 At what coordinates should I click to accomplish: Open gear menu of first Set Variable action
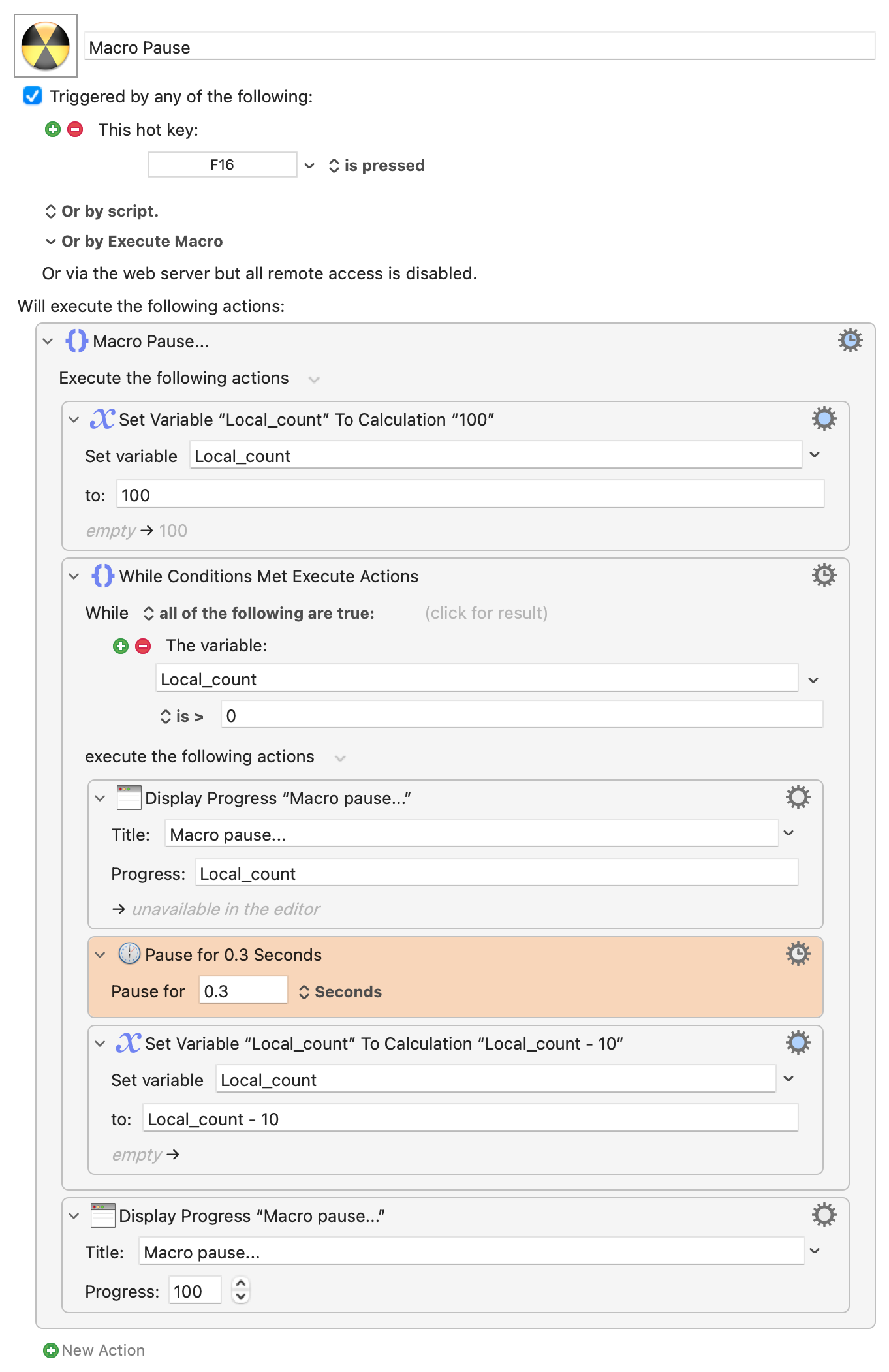(x=824, y=418)
